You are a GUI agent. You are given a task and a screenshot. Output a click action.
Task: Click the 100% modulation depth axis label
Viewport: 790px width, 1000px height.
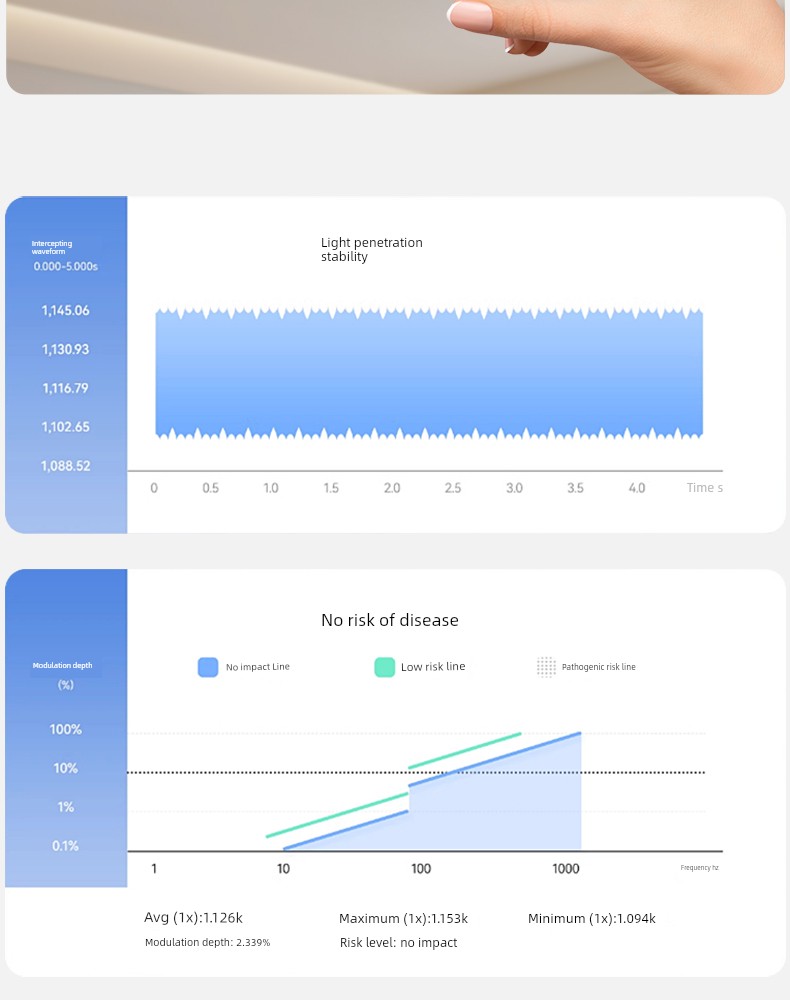point(66,730)
